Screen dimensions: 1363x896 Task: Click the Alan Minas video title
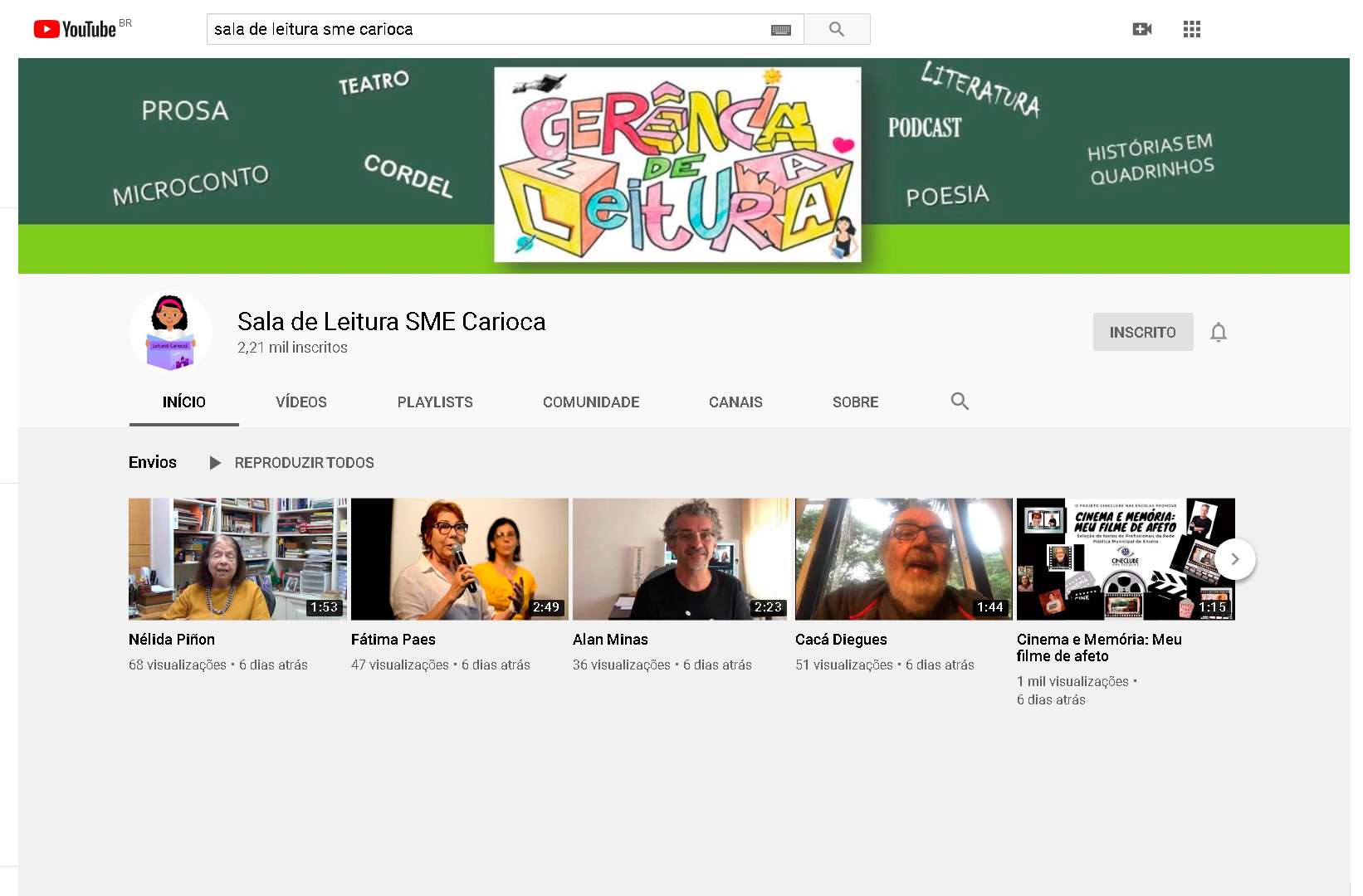(x=610, y=640)
